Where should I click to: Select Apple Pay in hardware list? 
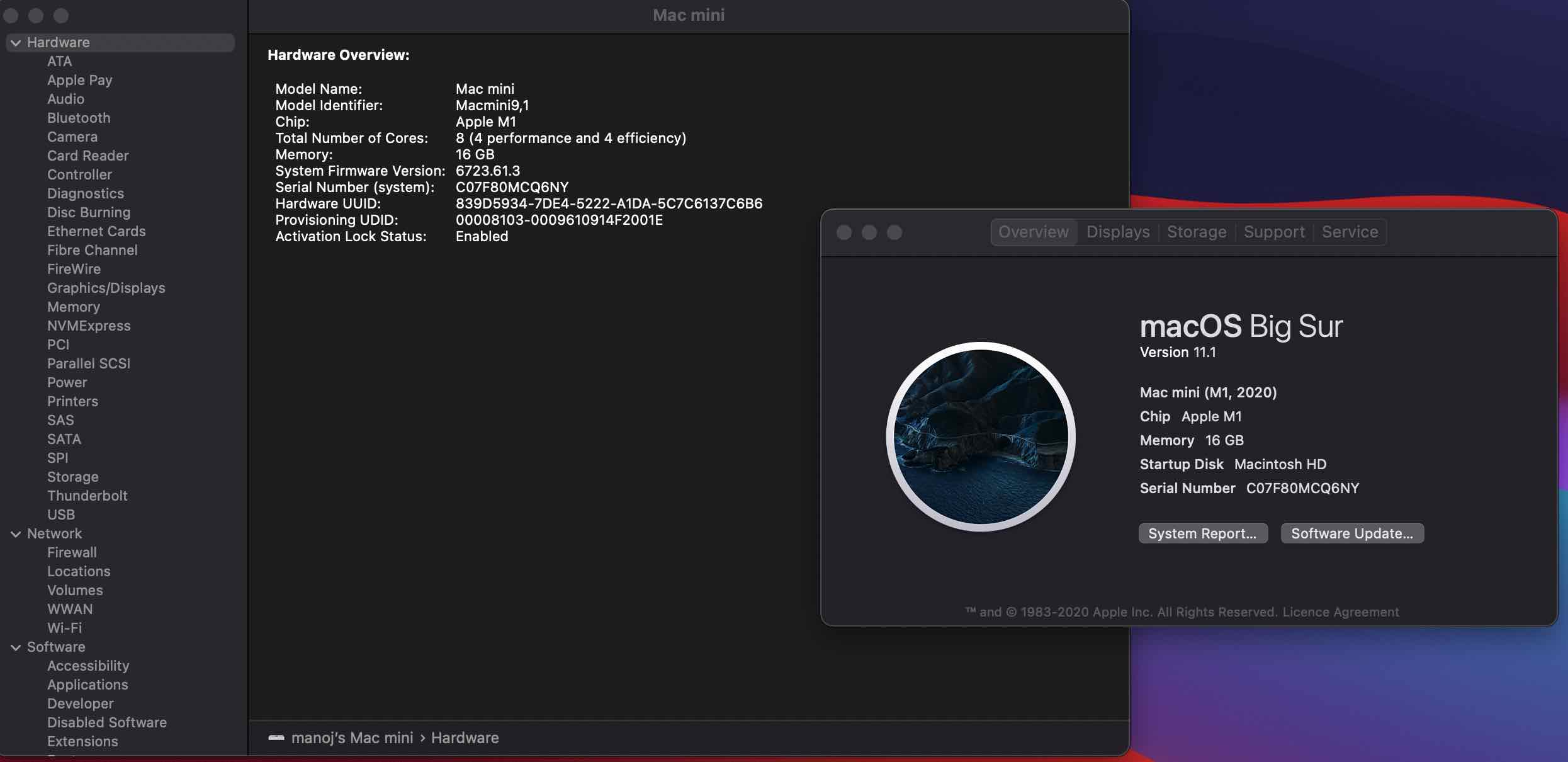click(x=79, y=80)
